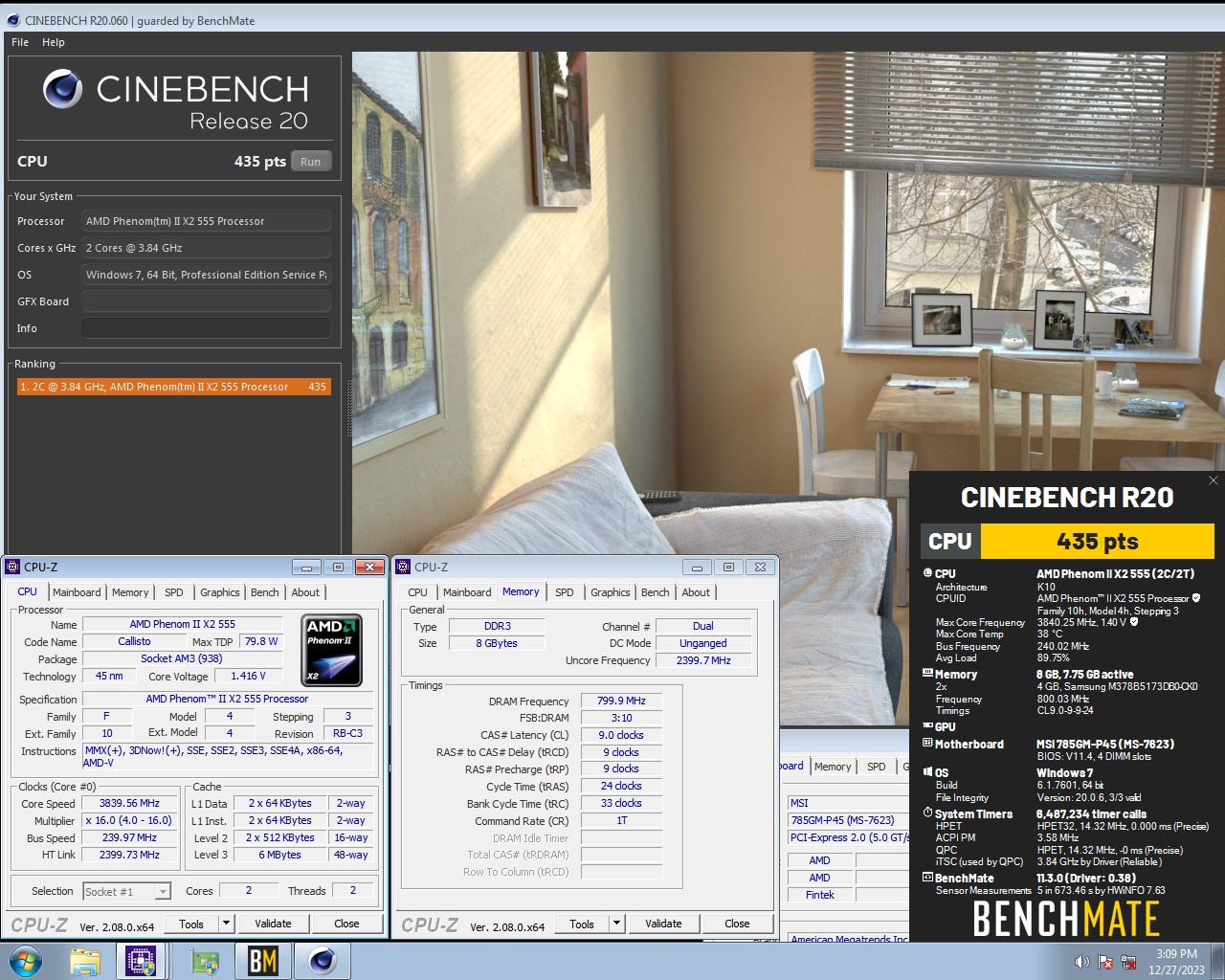Open BenchMate from the taskbar
The width and height of the screenshot is (1225, 980).
[263, 961]
